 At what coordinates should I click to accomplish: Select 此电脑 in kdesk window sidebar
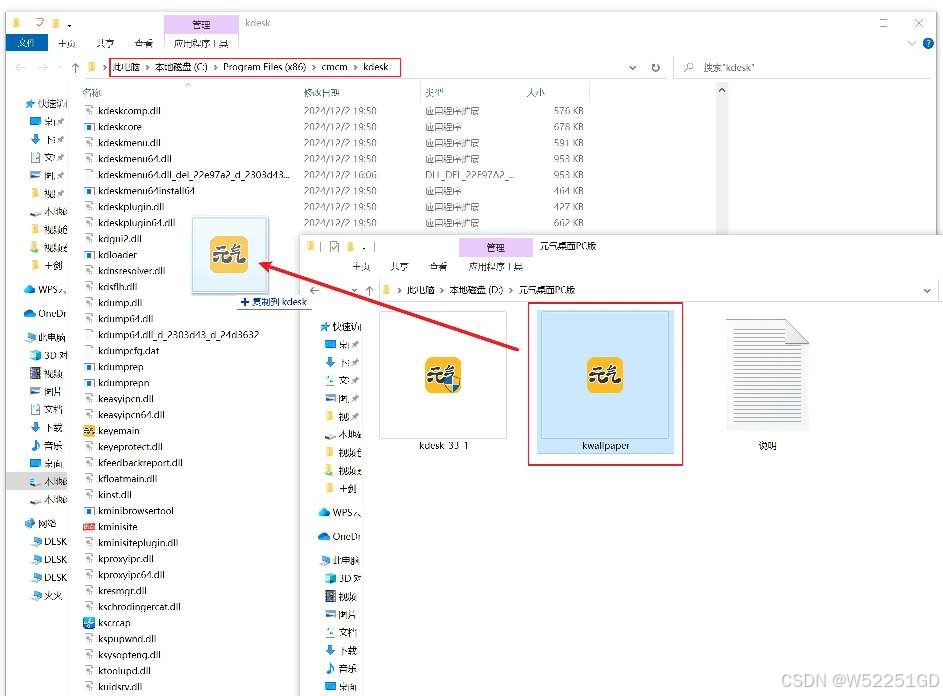[46, 337]
